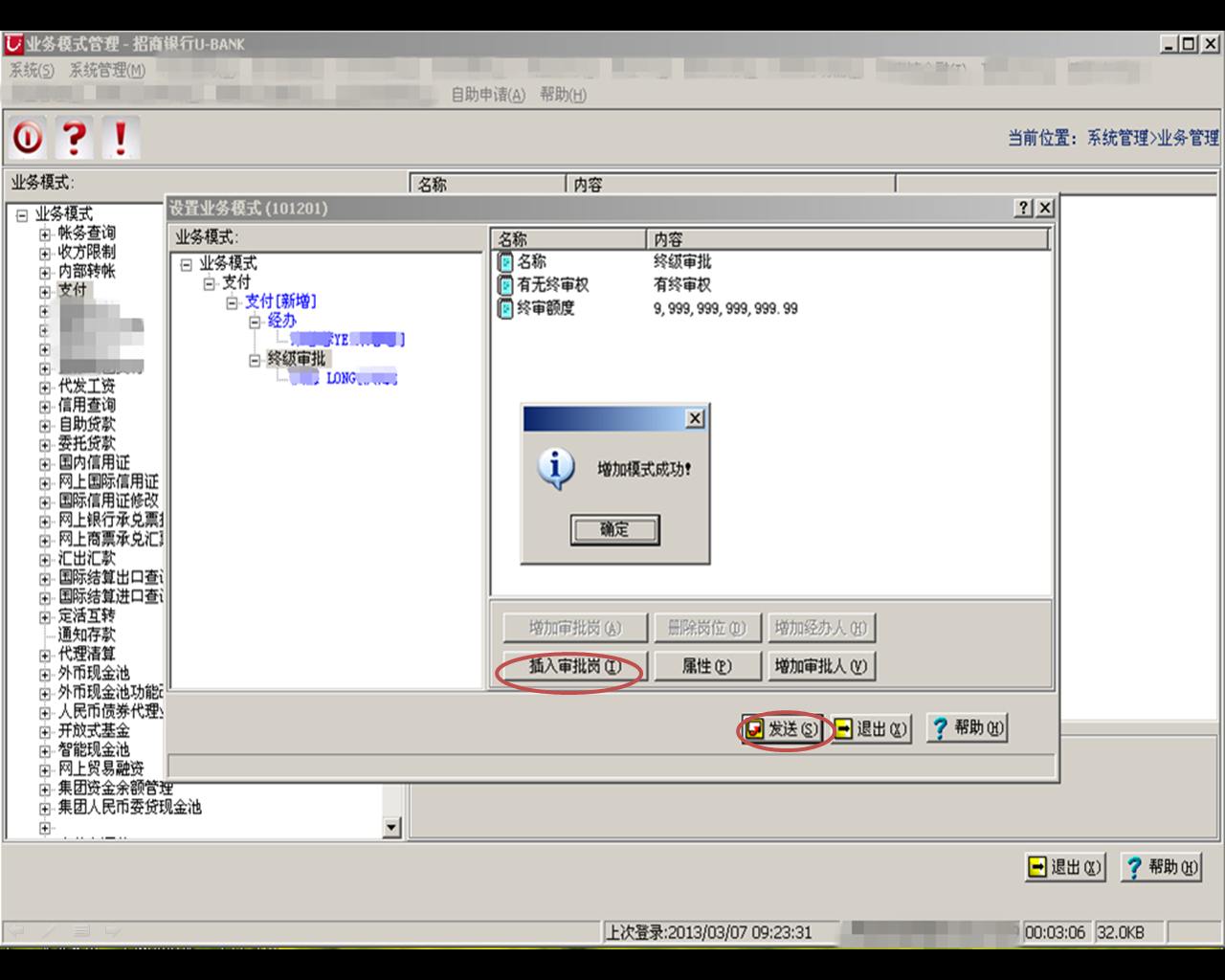Select 集团人民币委贷现金池 in the tree
The width and height of the screenshot is (1225, 980).
pos(130,807)
